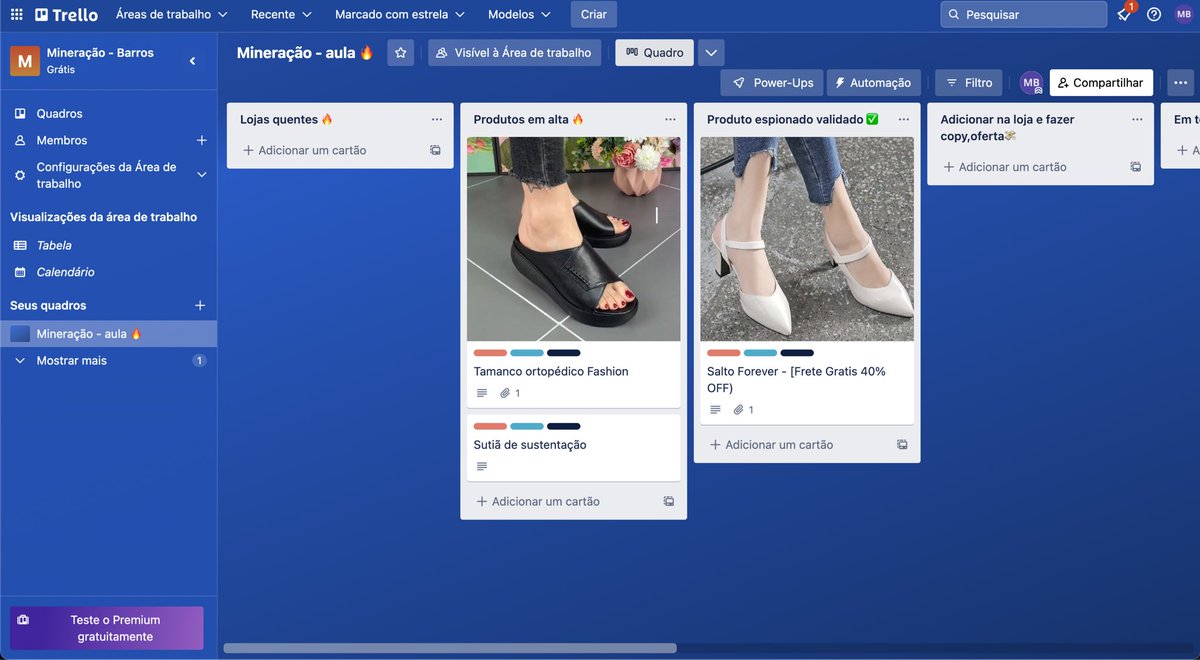
Task: Expand the Áreas de trabalho dropdown
Action: (x=171, y=15)
